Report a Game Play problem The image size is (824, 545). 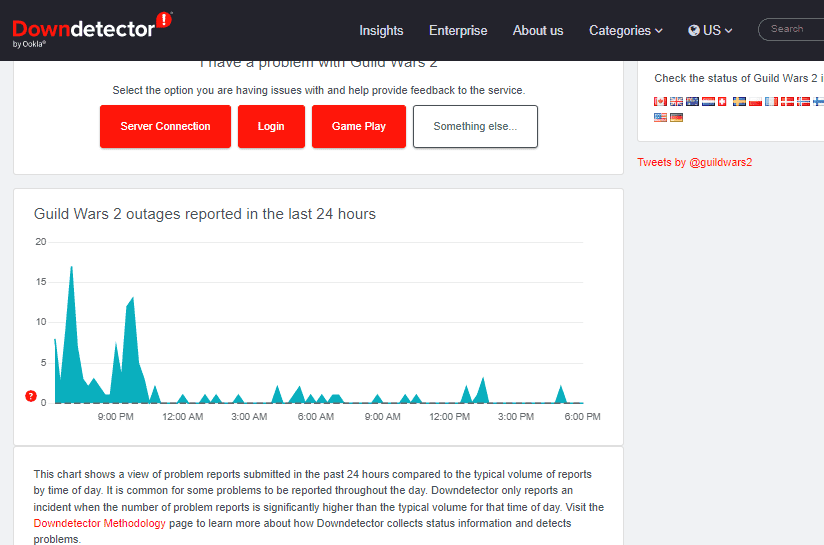pyautogui.click(x=358, y=126)
